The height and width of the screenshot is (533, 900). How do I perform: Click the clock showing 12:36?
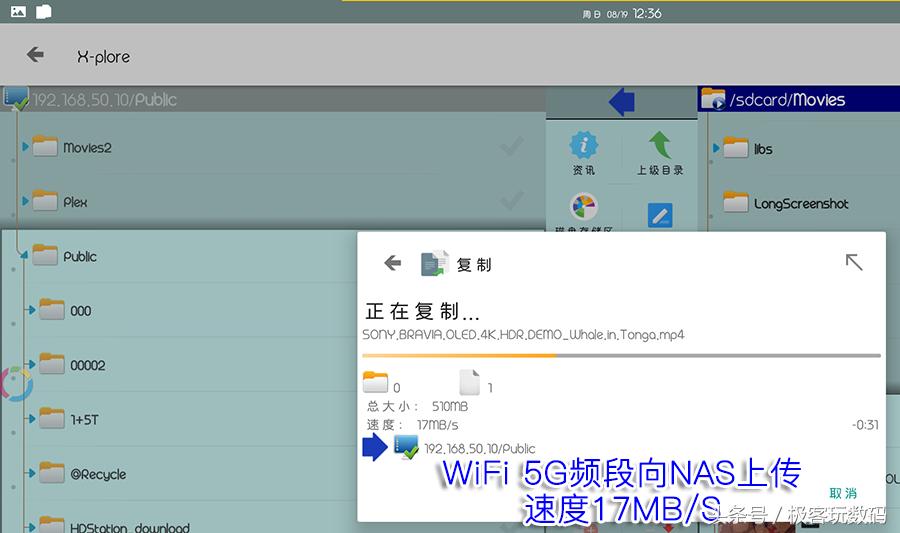(x=647, y=13)
